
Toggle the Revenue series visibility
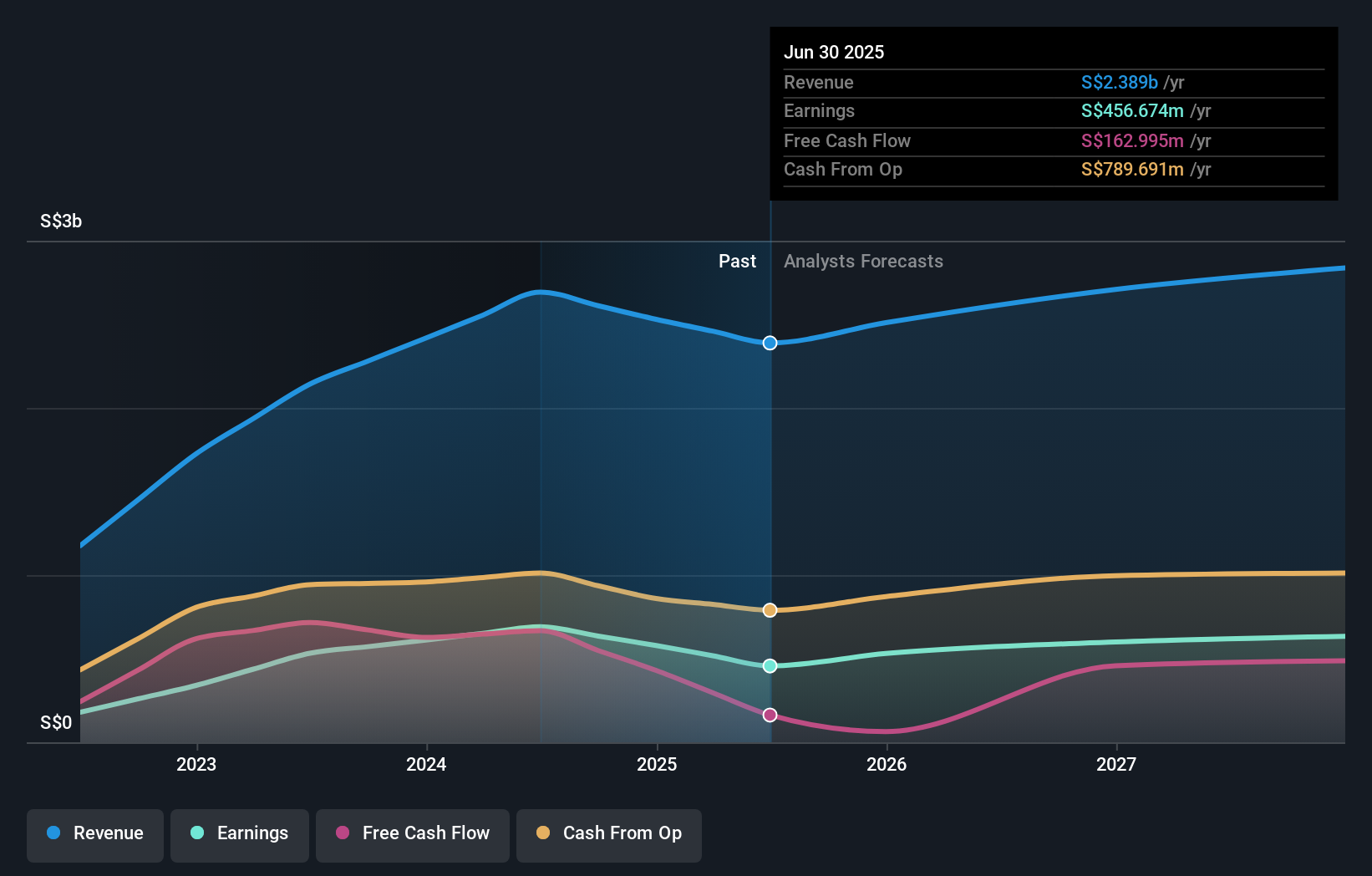(94, 833)
